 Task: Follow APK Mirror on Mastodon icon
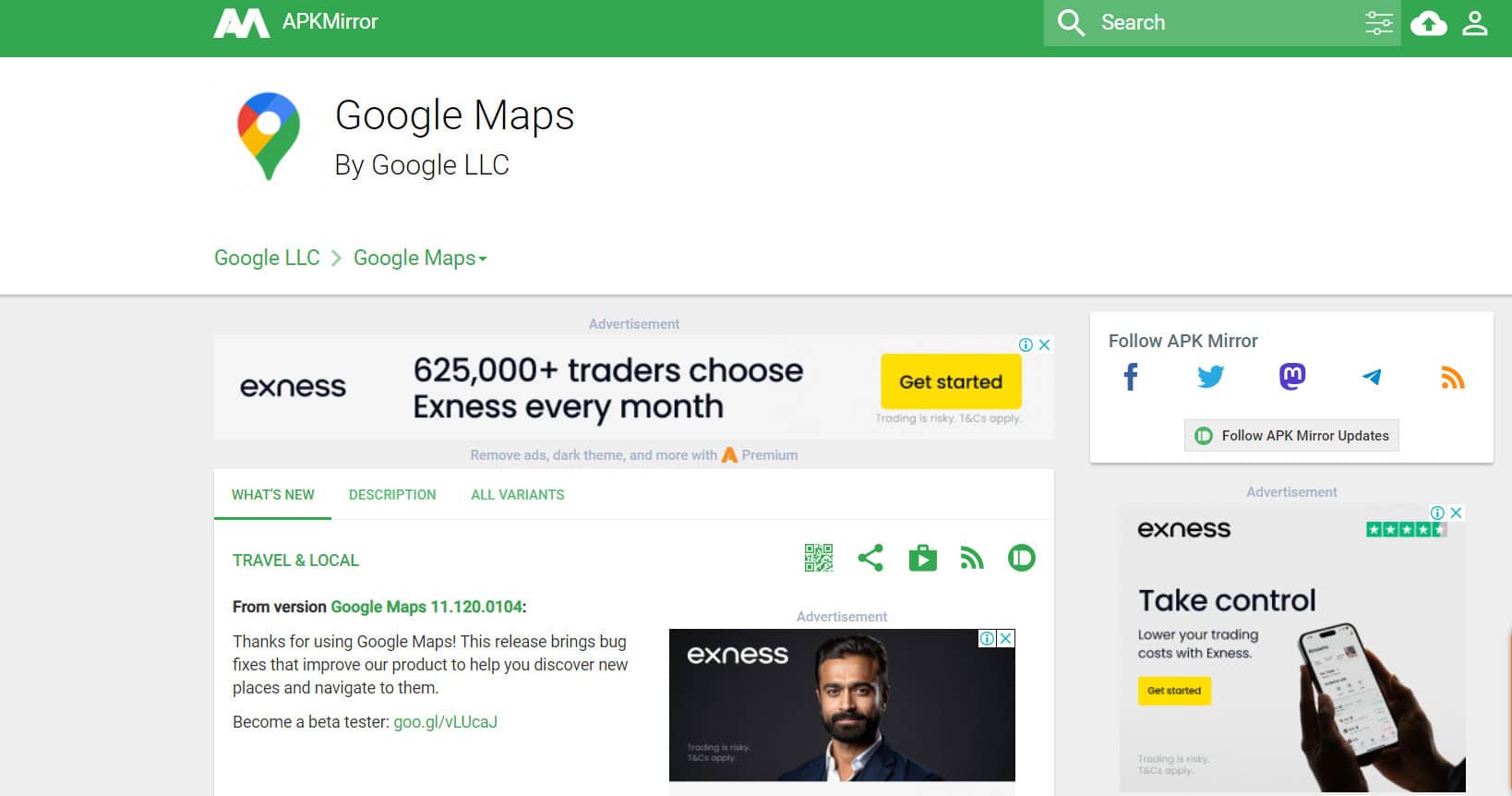click(x=1291, y=377)
